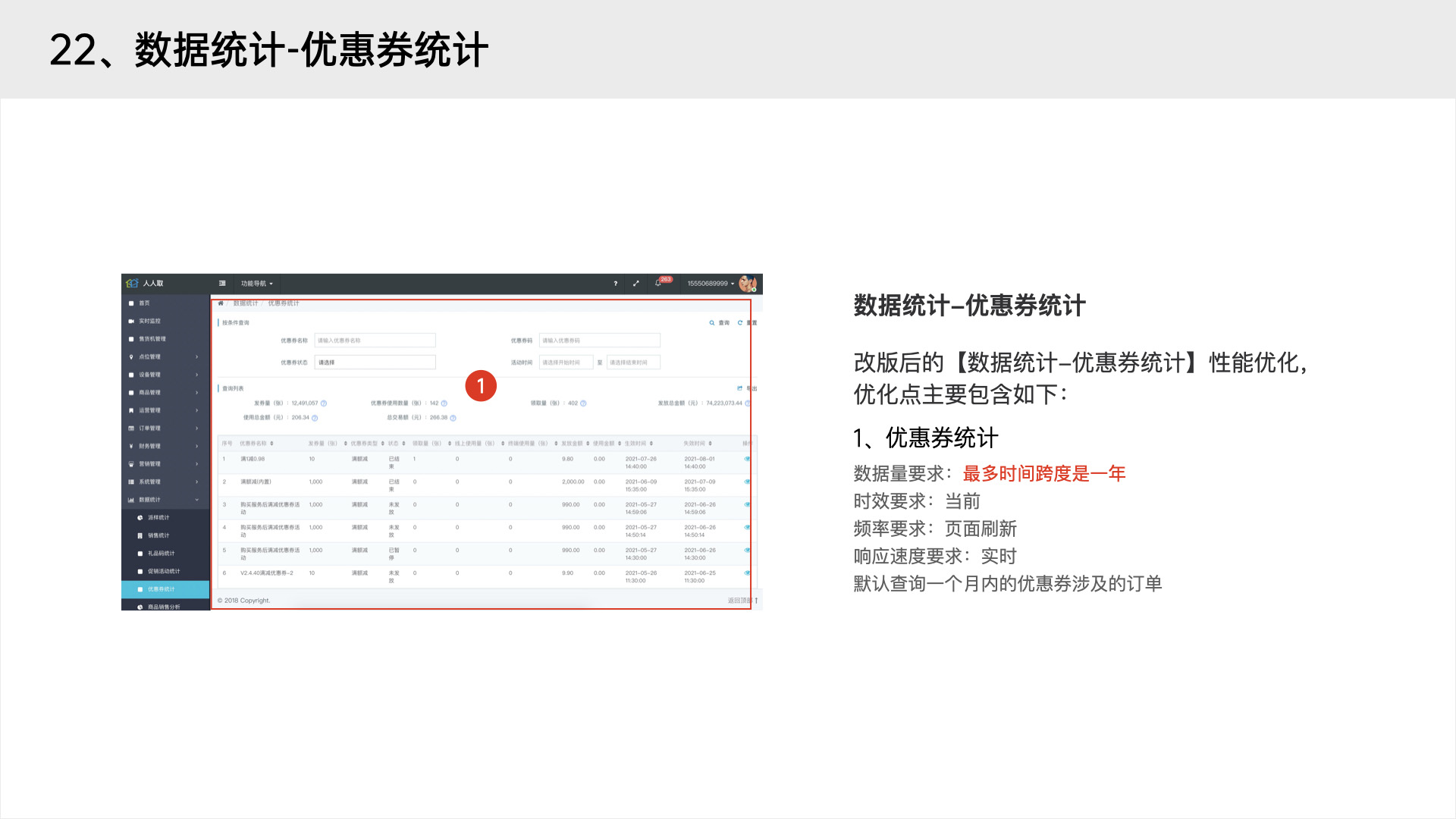Open 商品销售分析 submenu item
Image resolution: width=1456 pixels, height=819 pixels.
point(165,606)
